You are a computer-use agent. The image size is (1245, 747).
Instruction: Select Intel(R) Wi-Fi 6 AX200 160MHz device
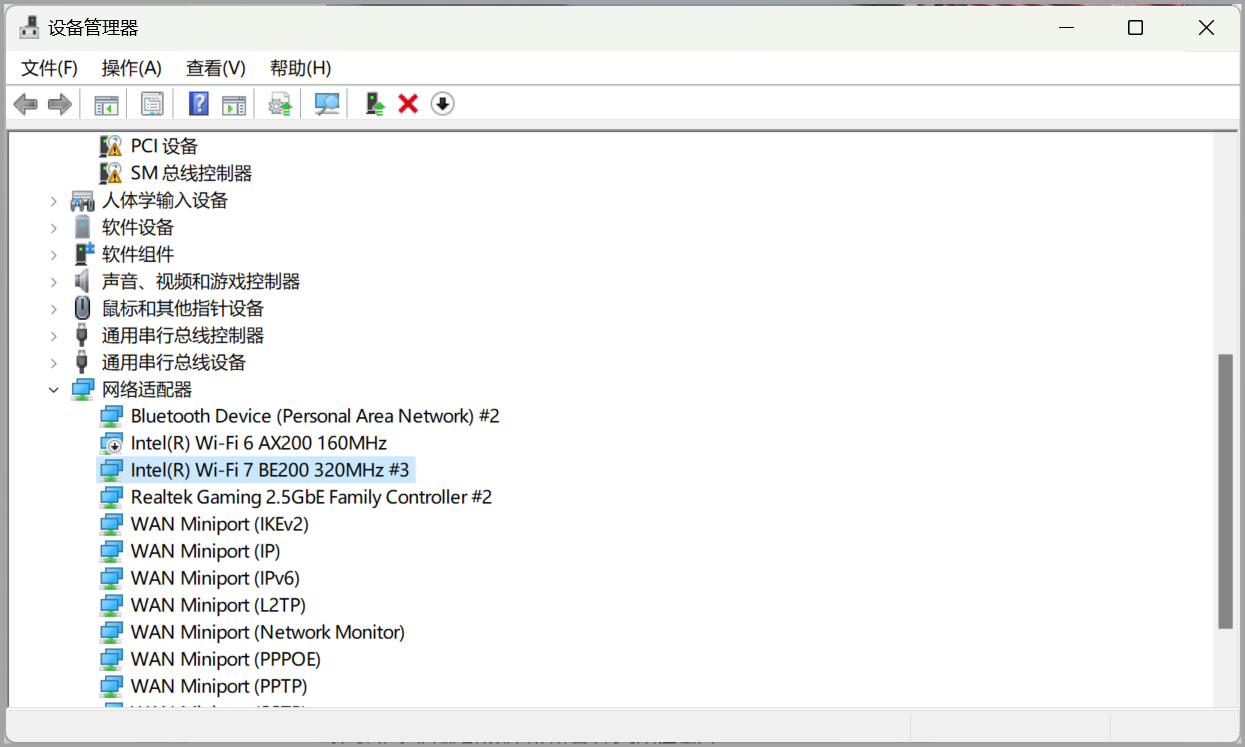(x=258, y=443)
